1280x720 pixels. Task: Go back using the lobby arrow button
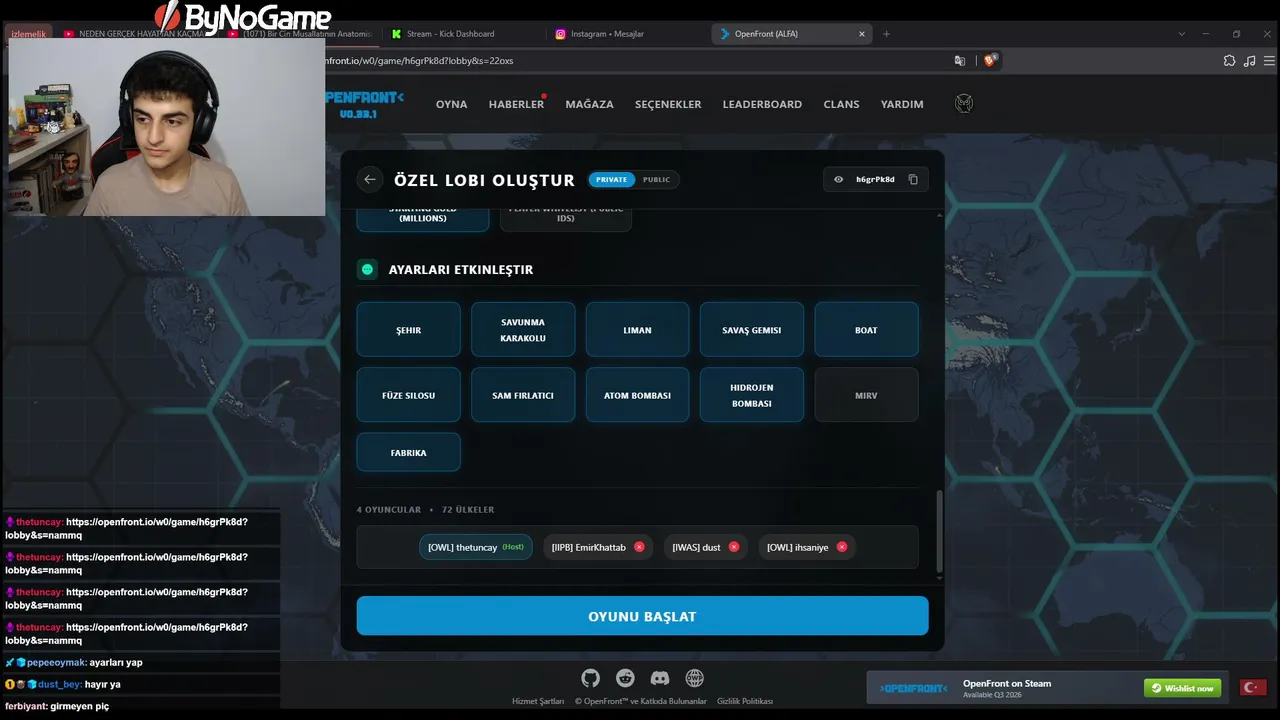click(370, 179)
